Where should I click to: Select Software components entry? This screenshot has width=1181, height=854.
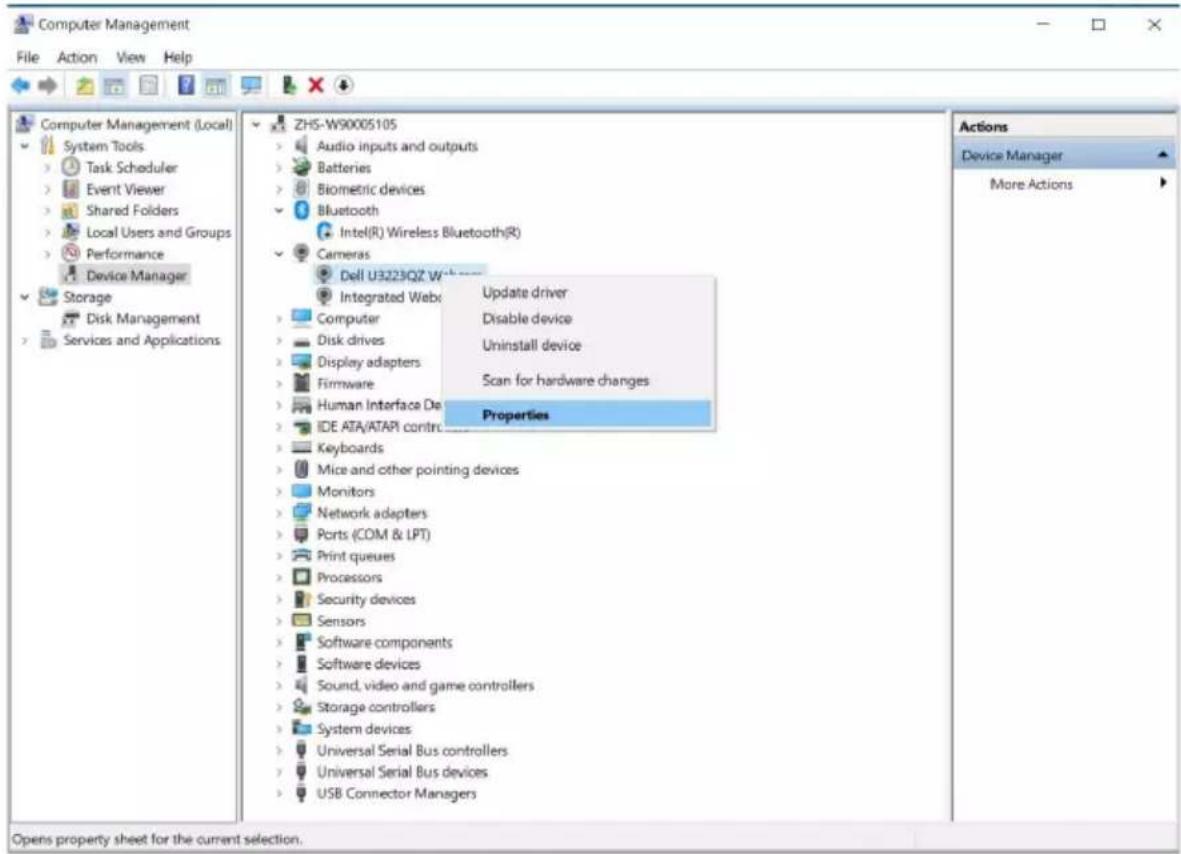click(384, 642)
